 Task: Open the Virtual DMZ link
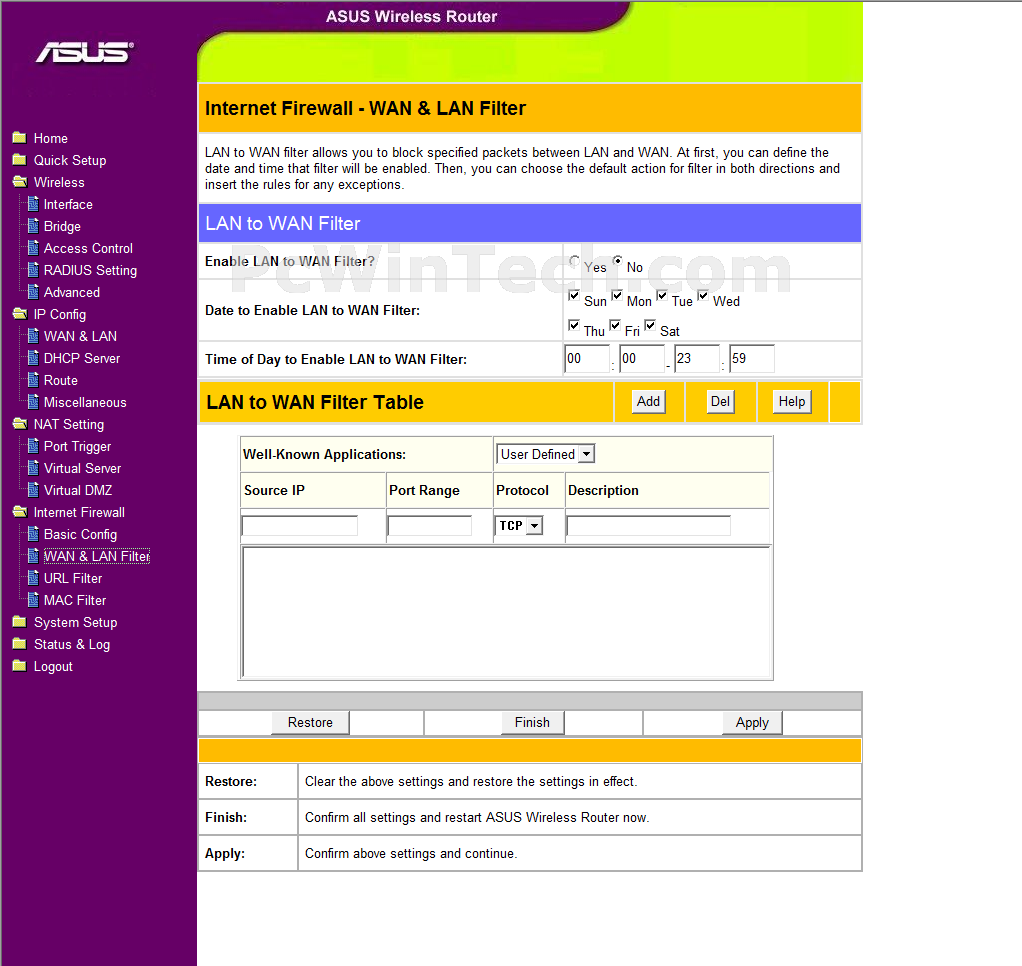coord(78,490)
